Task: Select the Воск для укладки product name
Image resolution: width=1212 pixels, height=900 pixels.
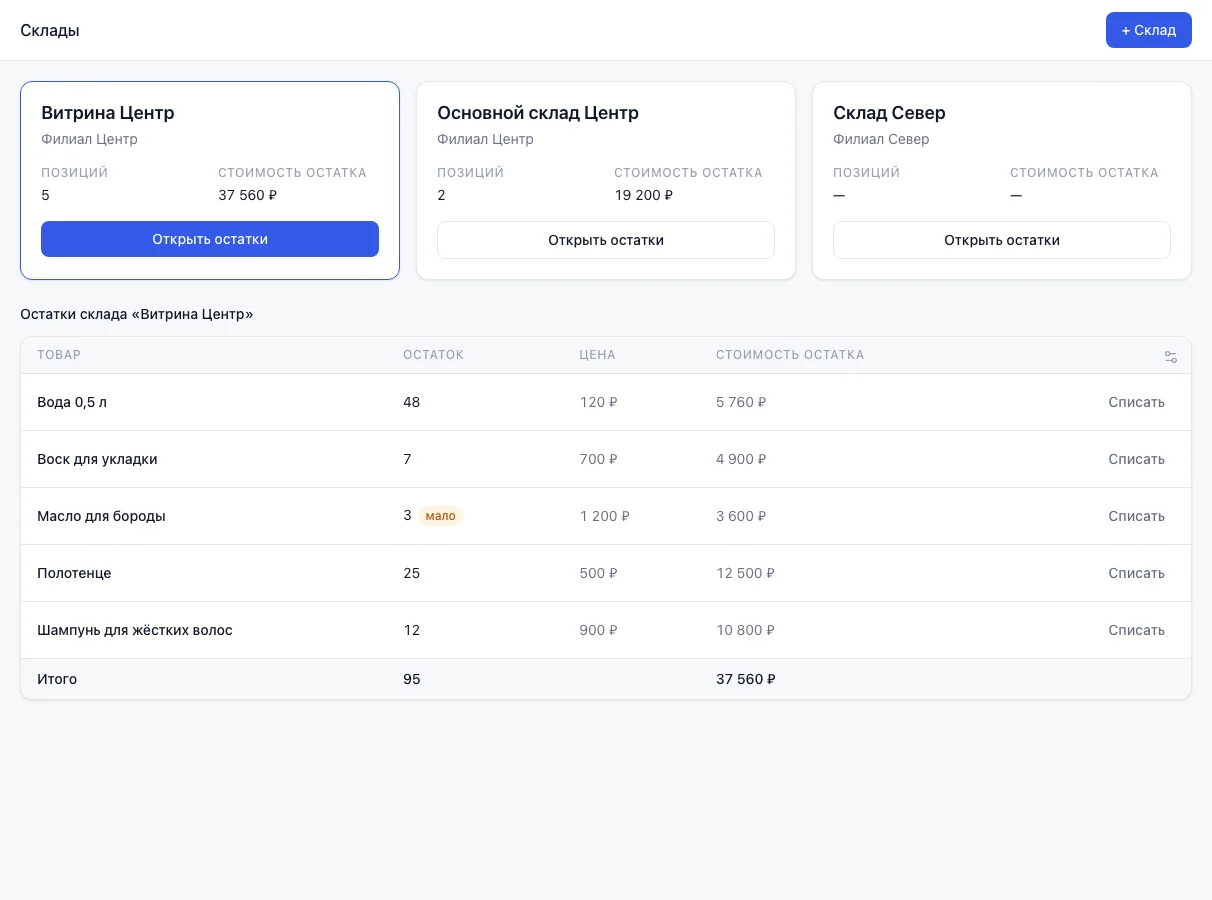Action: click(x=97, y=459)
